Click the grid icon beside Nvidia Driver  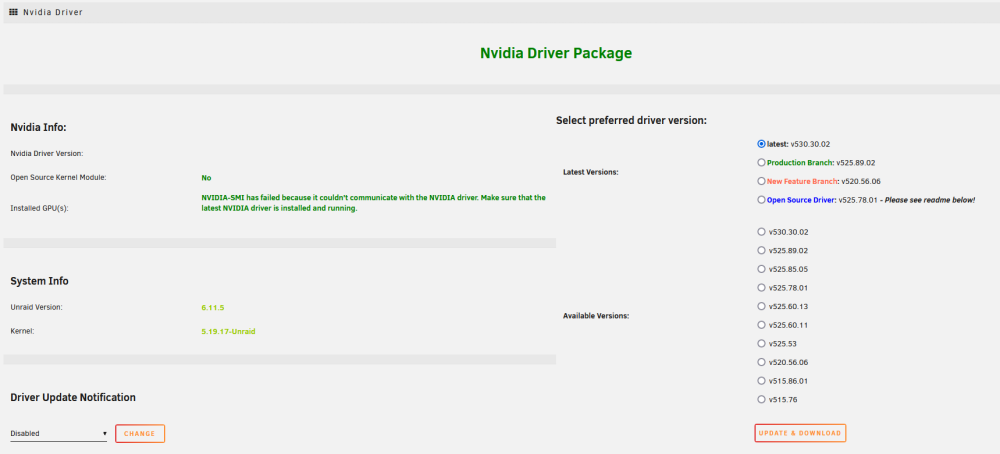[13, 11]
